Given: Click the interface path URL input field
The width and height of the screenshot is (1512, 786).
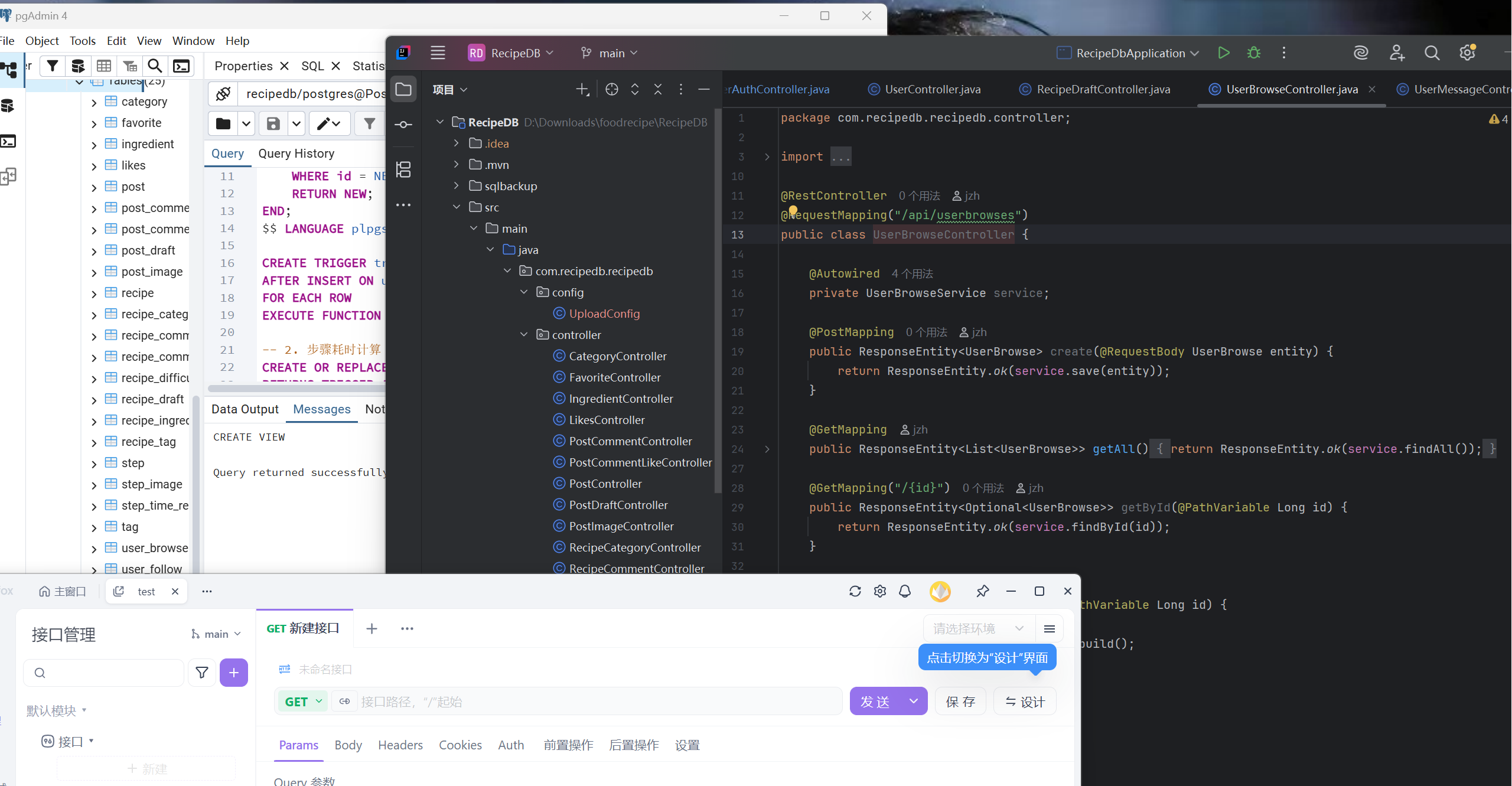Looking at the screenshot, I should (597, 702).
